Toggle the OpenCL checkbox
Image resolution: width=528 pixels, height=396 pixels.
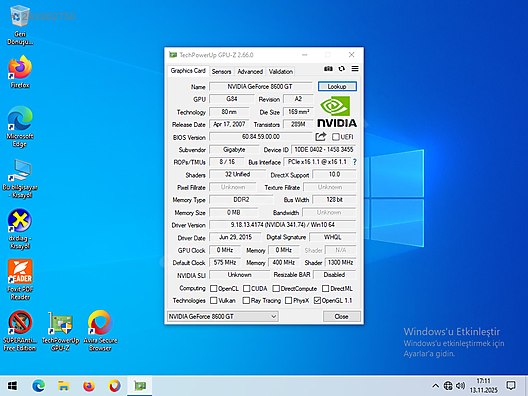[x=213, y=289]
